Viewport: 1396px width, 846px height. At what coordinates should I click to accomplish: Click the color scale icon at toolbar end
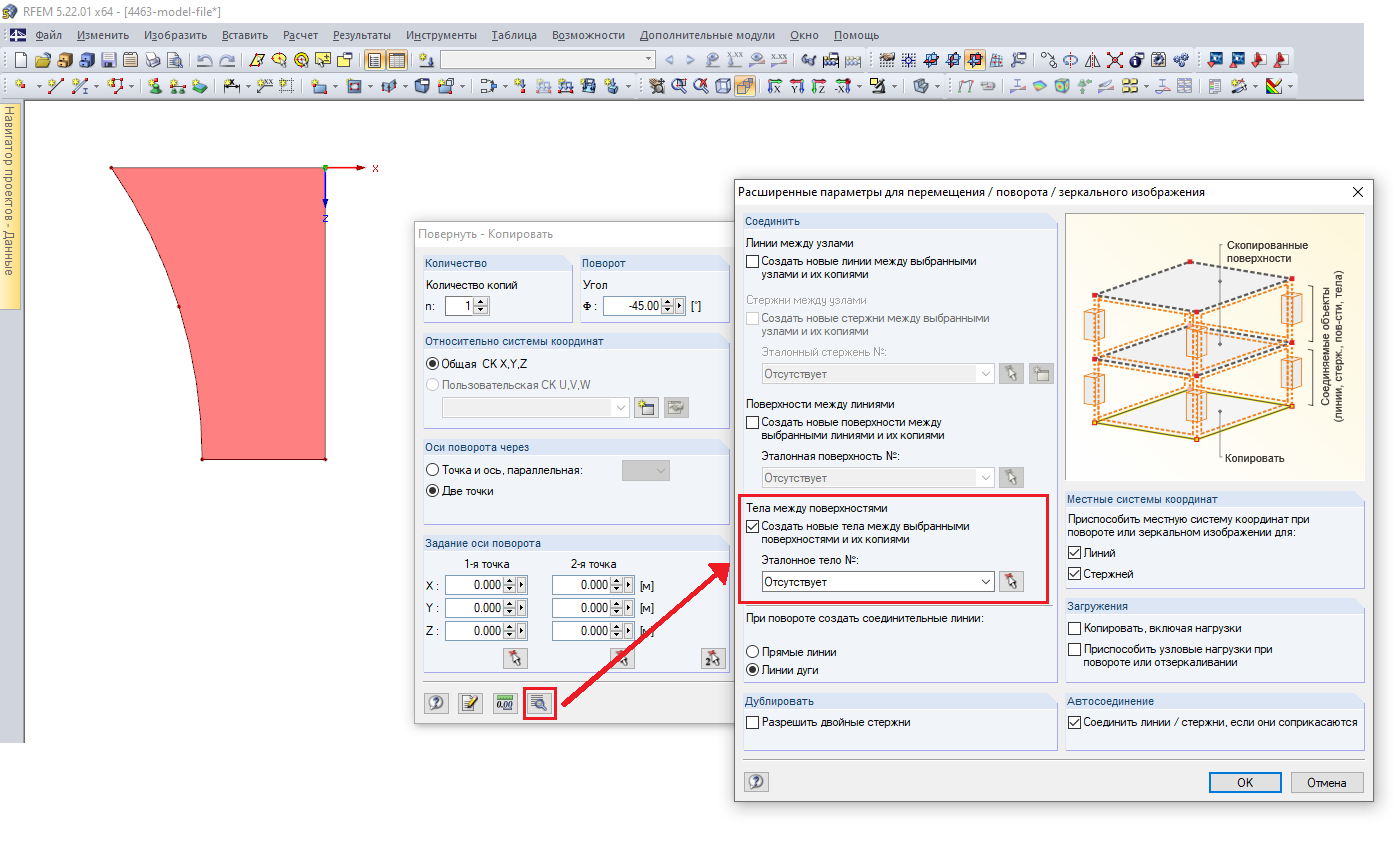pyautogui.click(x=1273, y=87)
